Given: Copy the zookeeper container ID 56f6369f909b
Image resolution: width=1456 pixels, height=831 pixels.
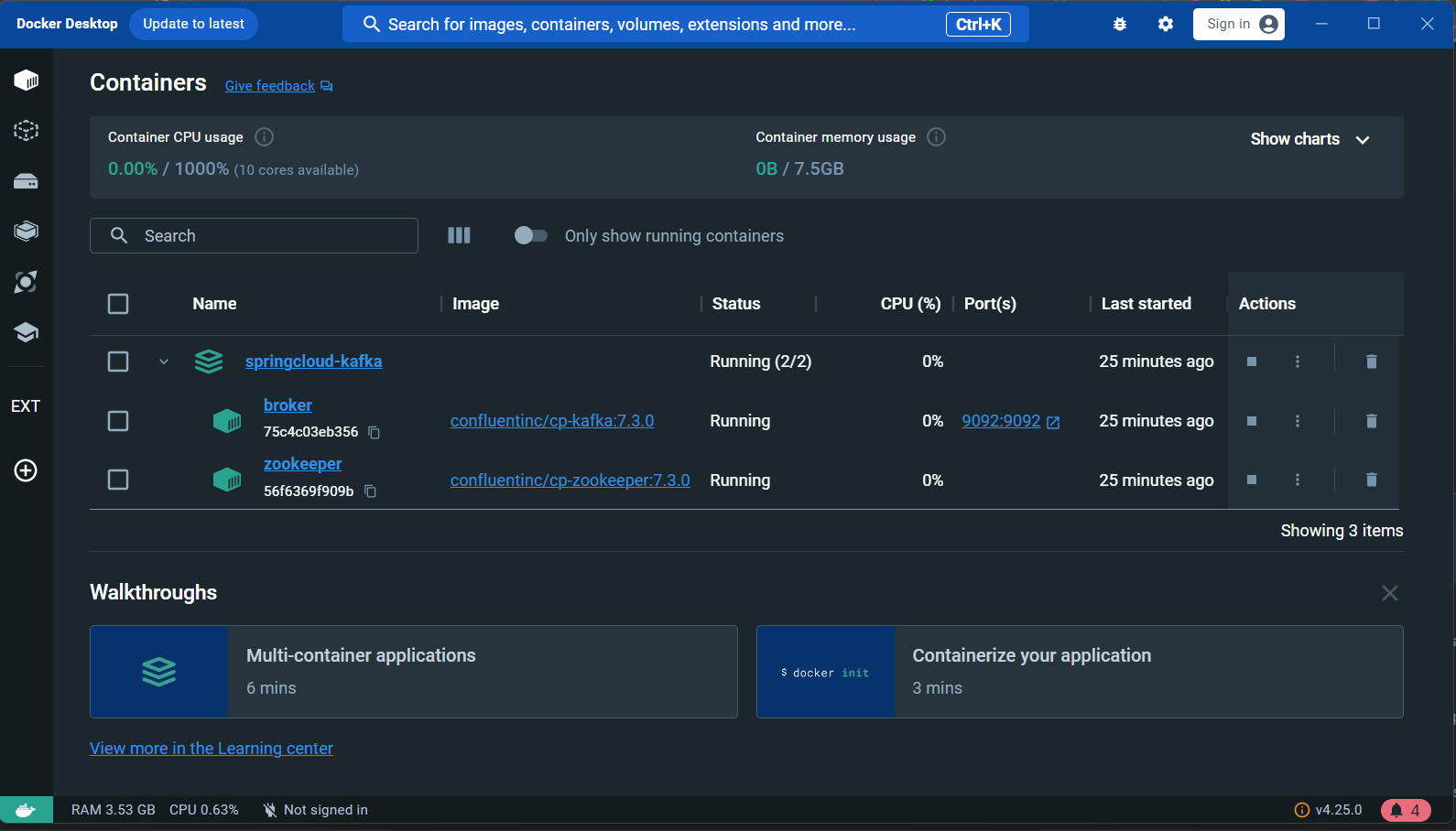Looking at the screenshot, I should coord(370,491).
